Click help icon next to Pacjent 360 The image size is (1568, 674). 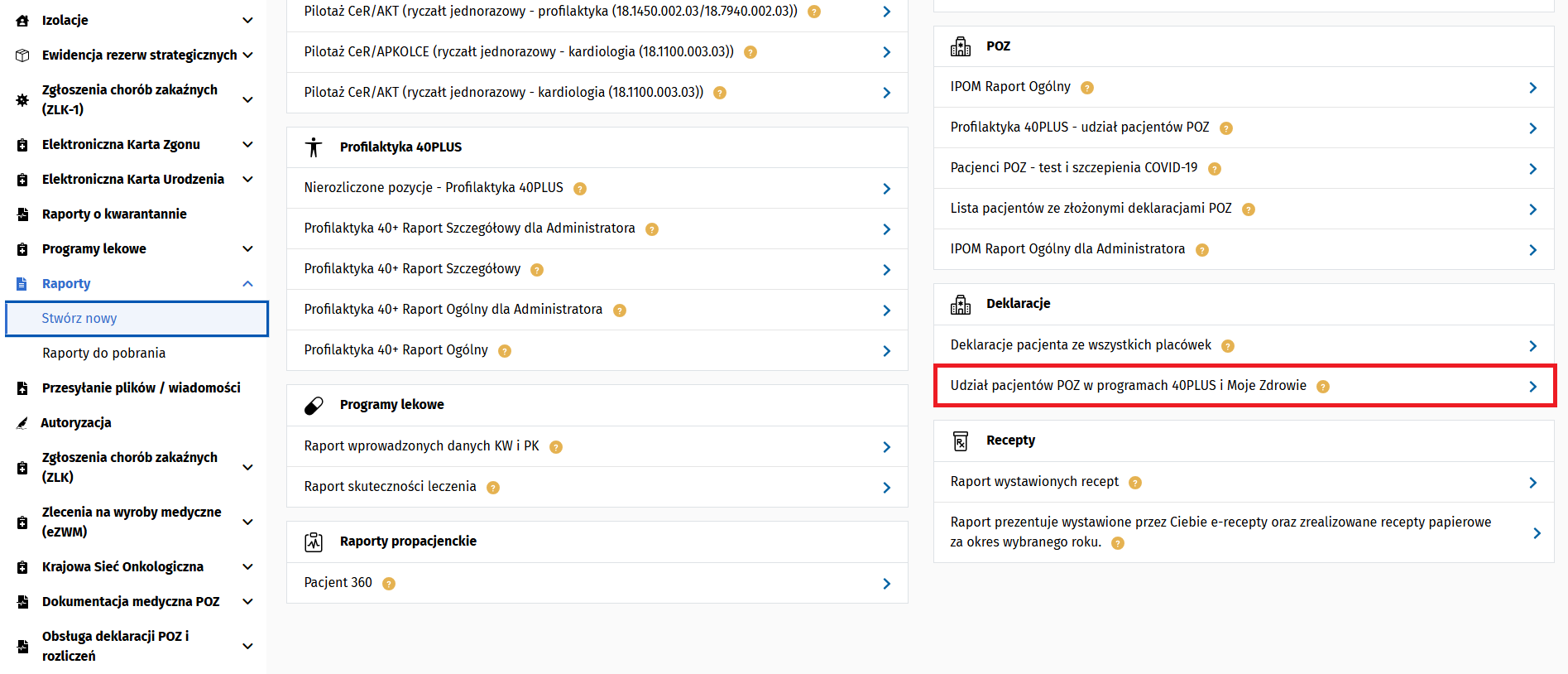point(389,584)
